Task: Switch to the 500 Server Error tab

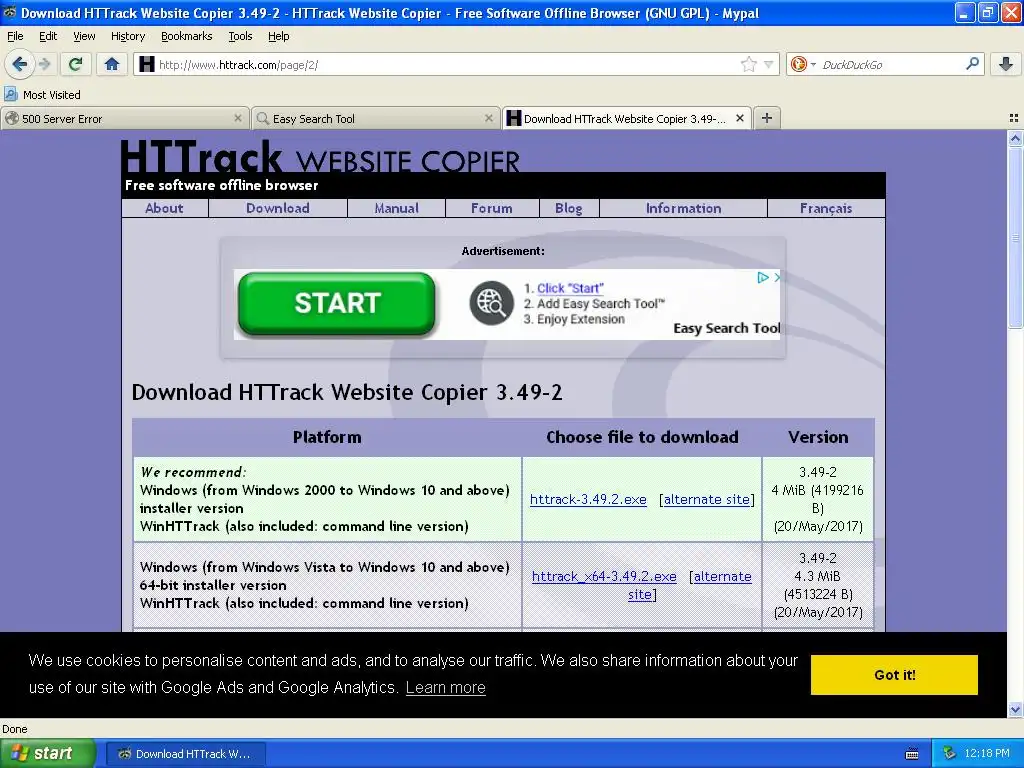Action: 125,118
